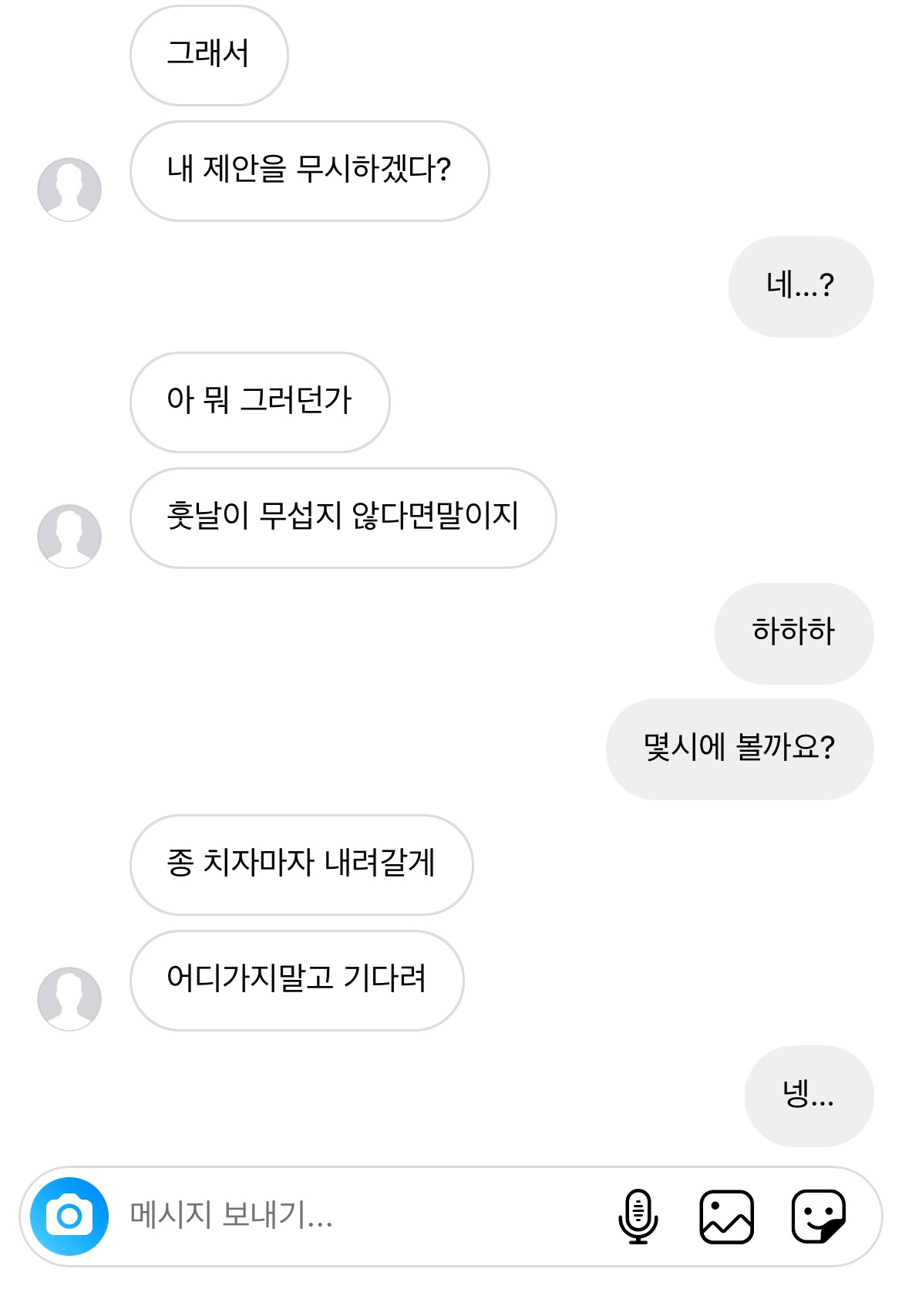Tap the '하하하' sent message
The width and height of the screenshot is (902, 1316).
pos(794,634)
